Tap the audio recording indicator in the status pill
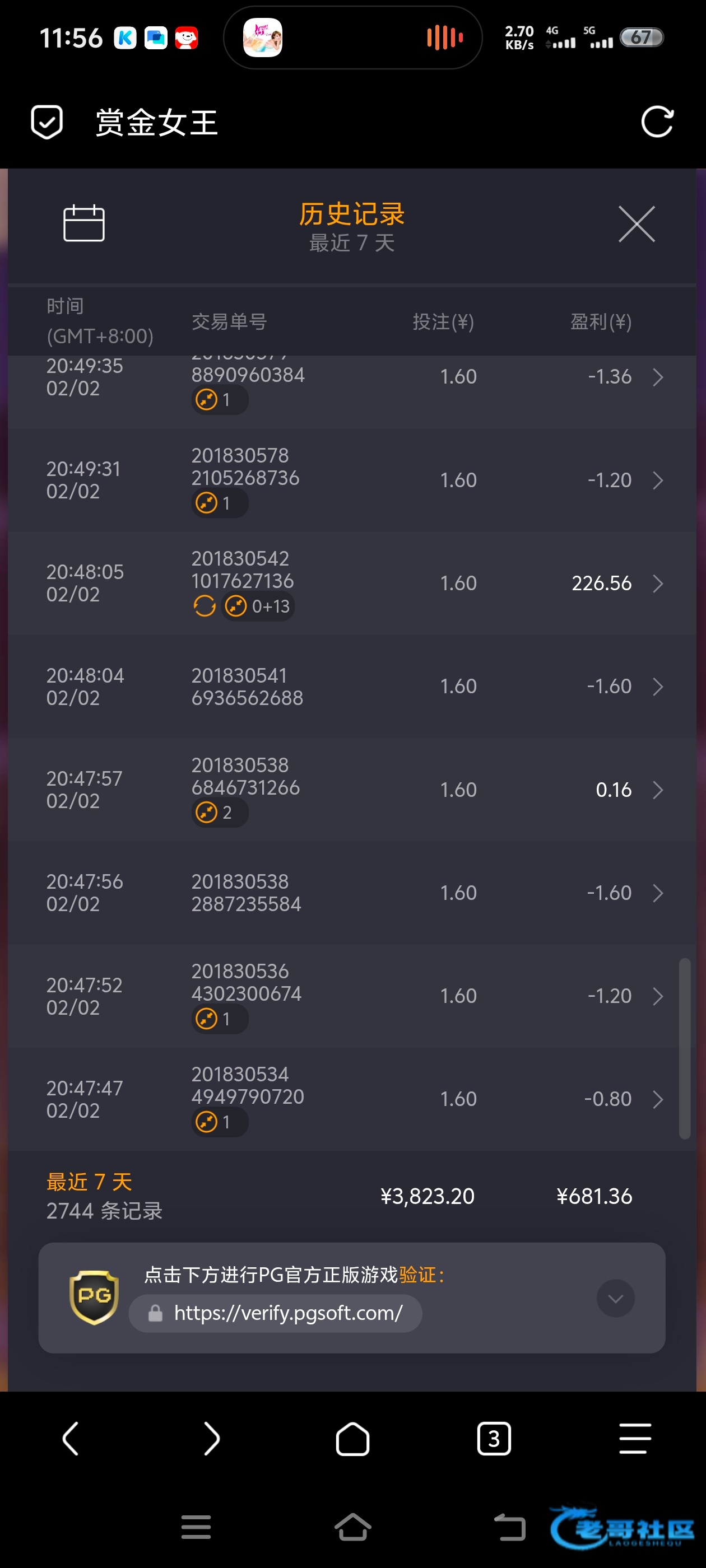Image resolution: width=706 pixels, height=1568 pixels. (x=445, y=38)
